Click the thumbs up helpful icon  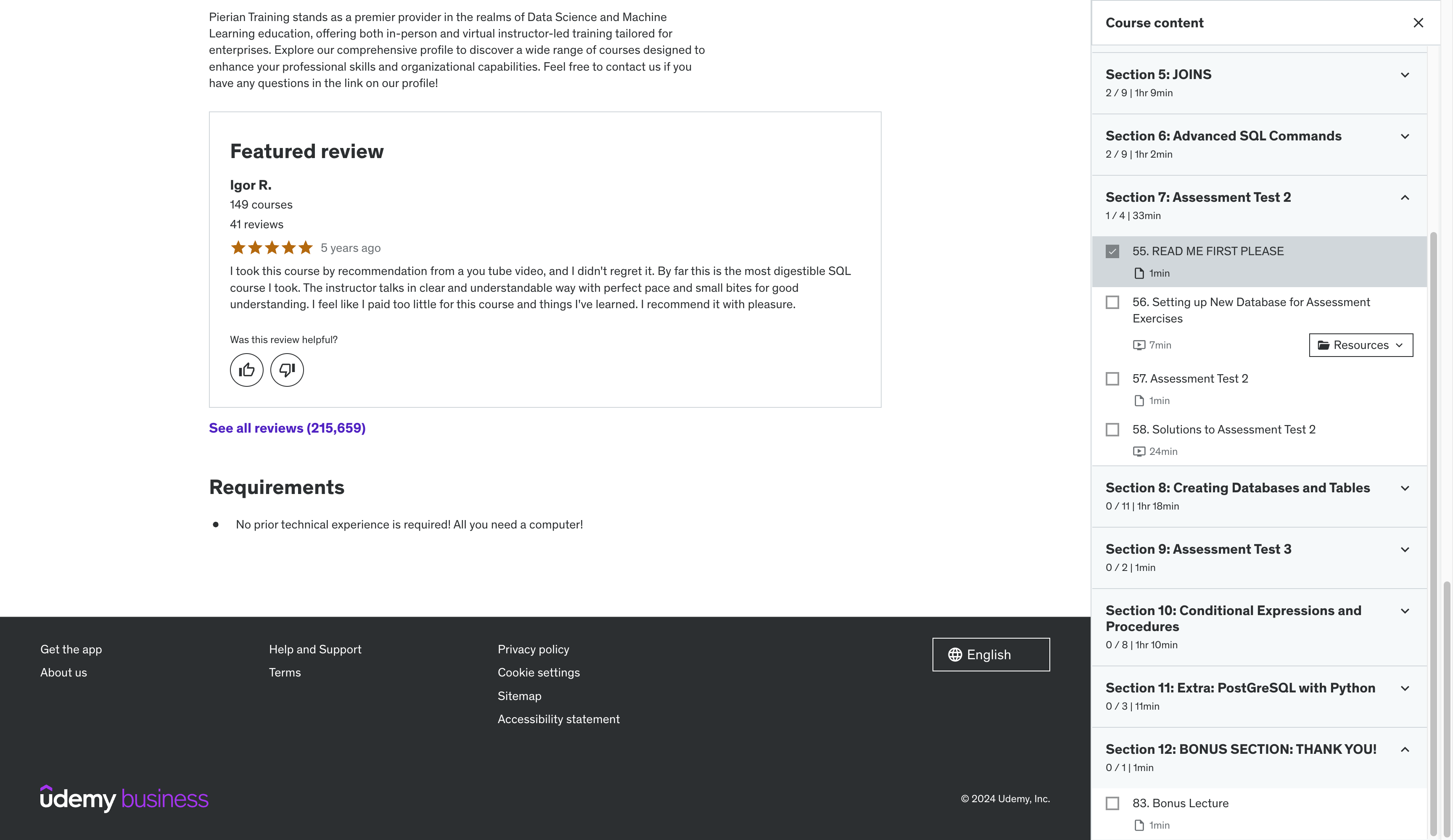246,370
